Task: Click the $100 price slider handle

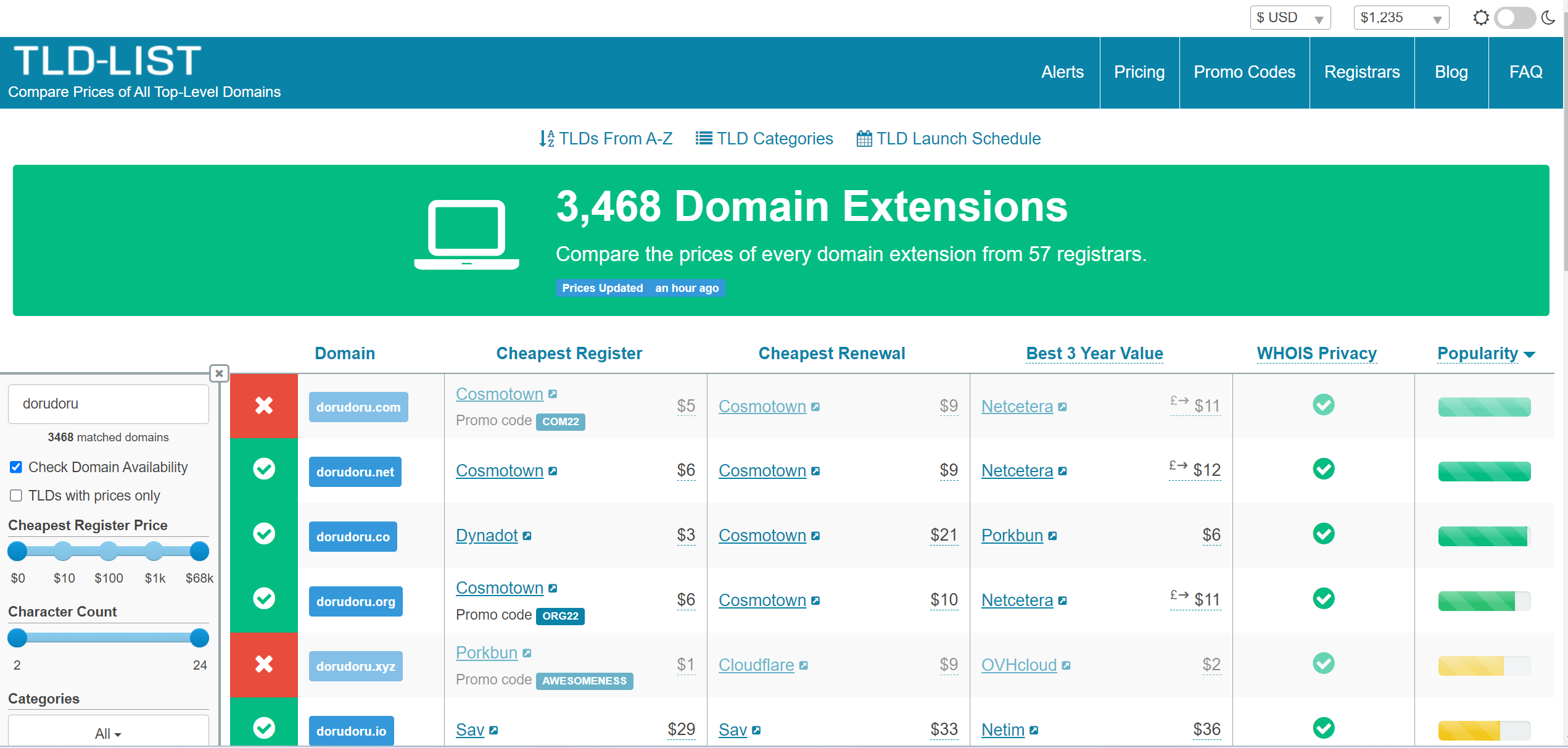Action: [x=109, y=551]
